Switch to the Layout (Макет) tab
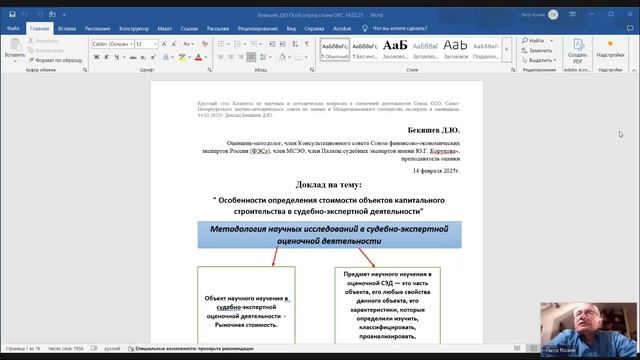 coord(164,29)
